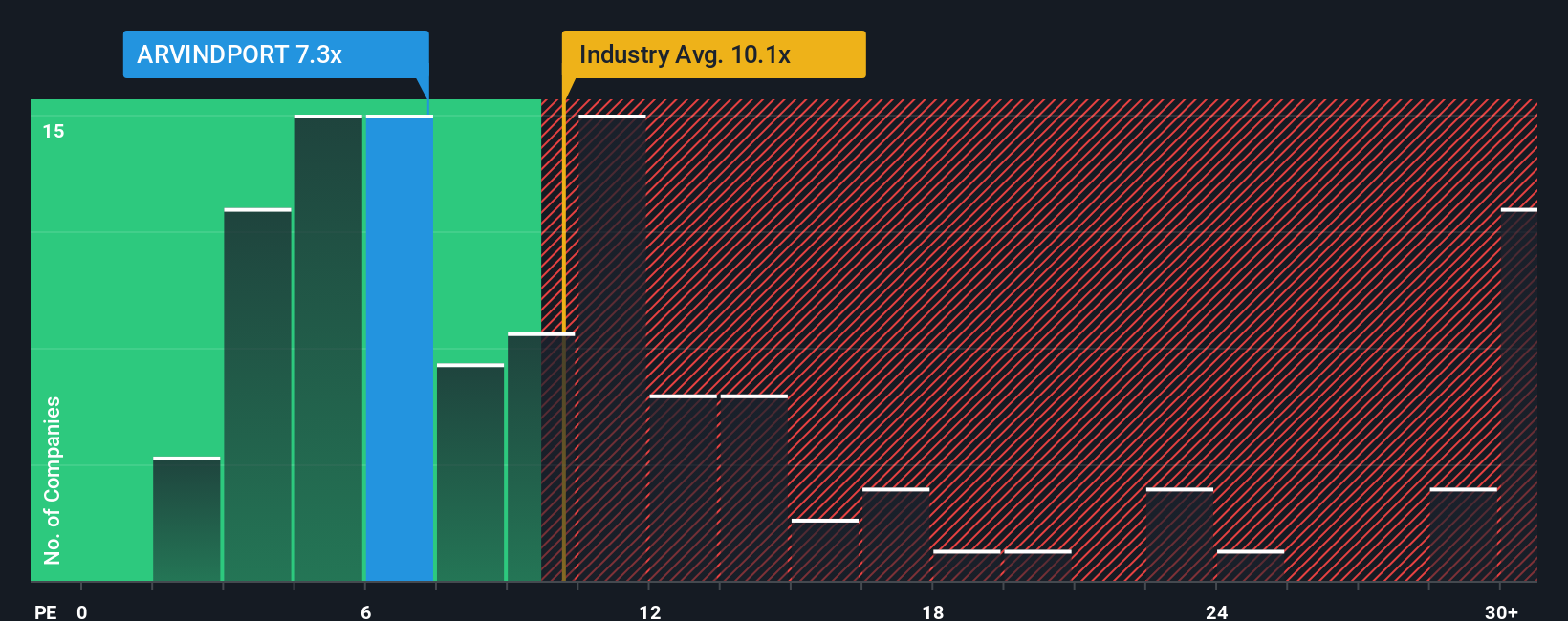Click the Industry Avg. 10.1x label
The height and width of the screenshot is (621, 1568).
click(x=713, y=54)
